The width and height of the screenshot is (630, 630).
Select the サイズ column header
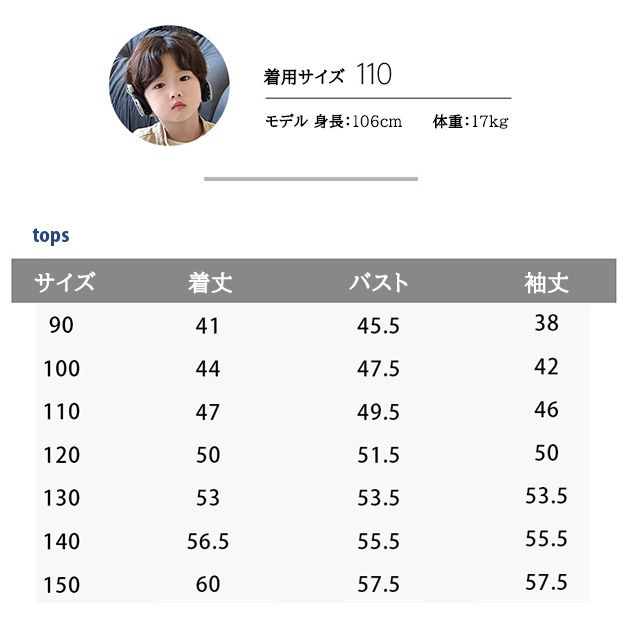[x=65, y=282]
